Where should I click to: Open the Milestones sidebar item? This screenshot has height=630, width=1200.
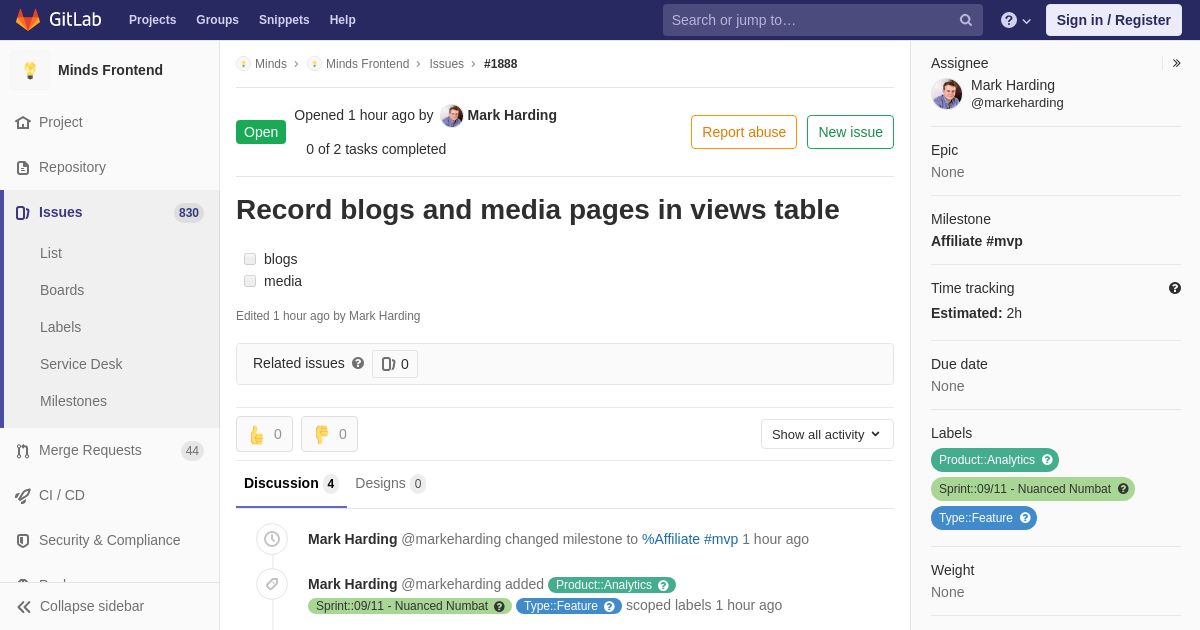(x=73, y=401)
